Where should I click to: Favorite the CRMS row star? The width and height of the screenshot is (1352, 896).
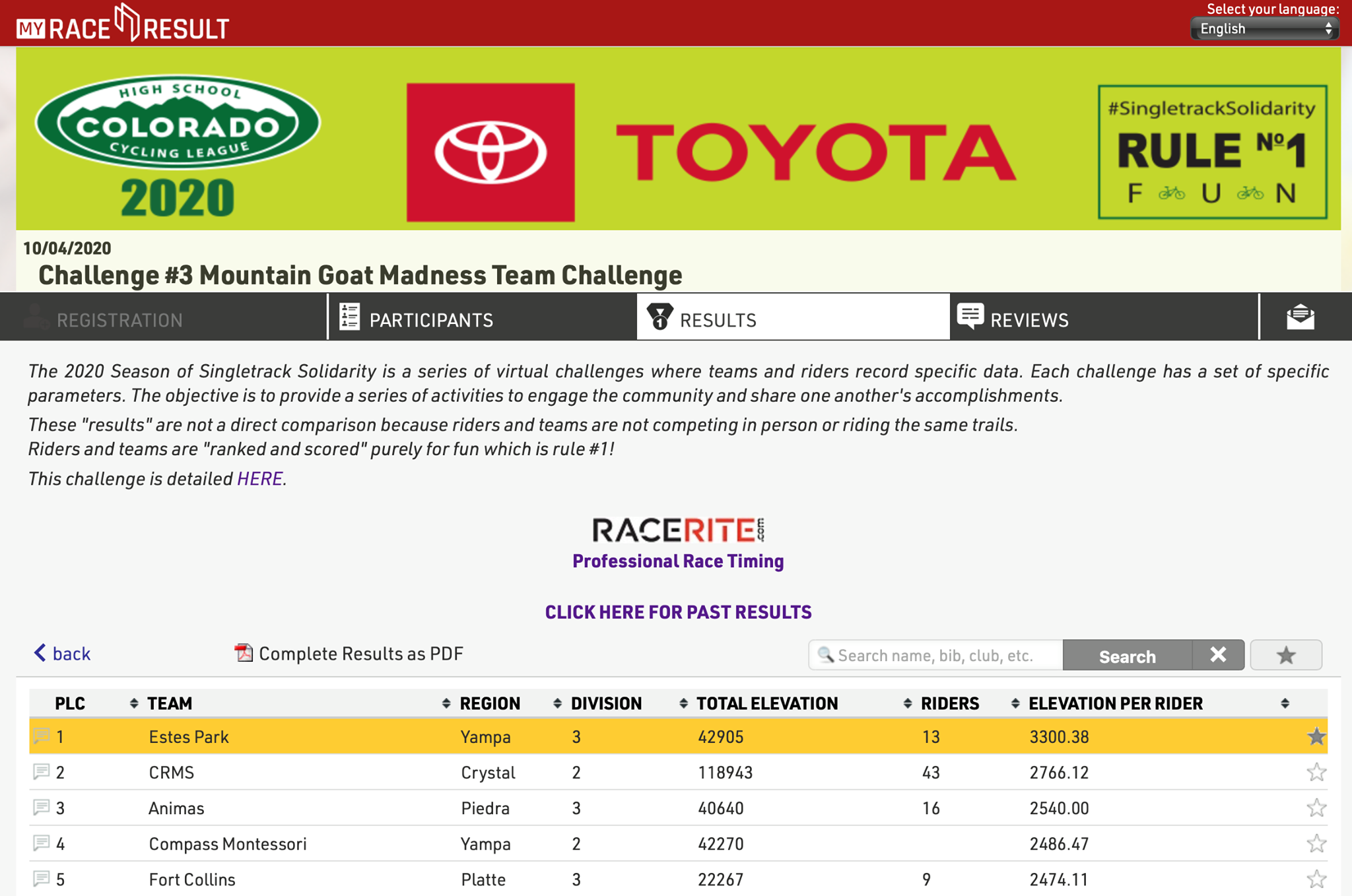pos(1316,772)
